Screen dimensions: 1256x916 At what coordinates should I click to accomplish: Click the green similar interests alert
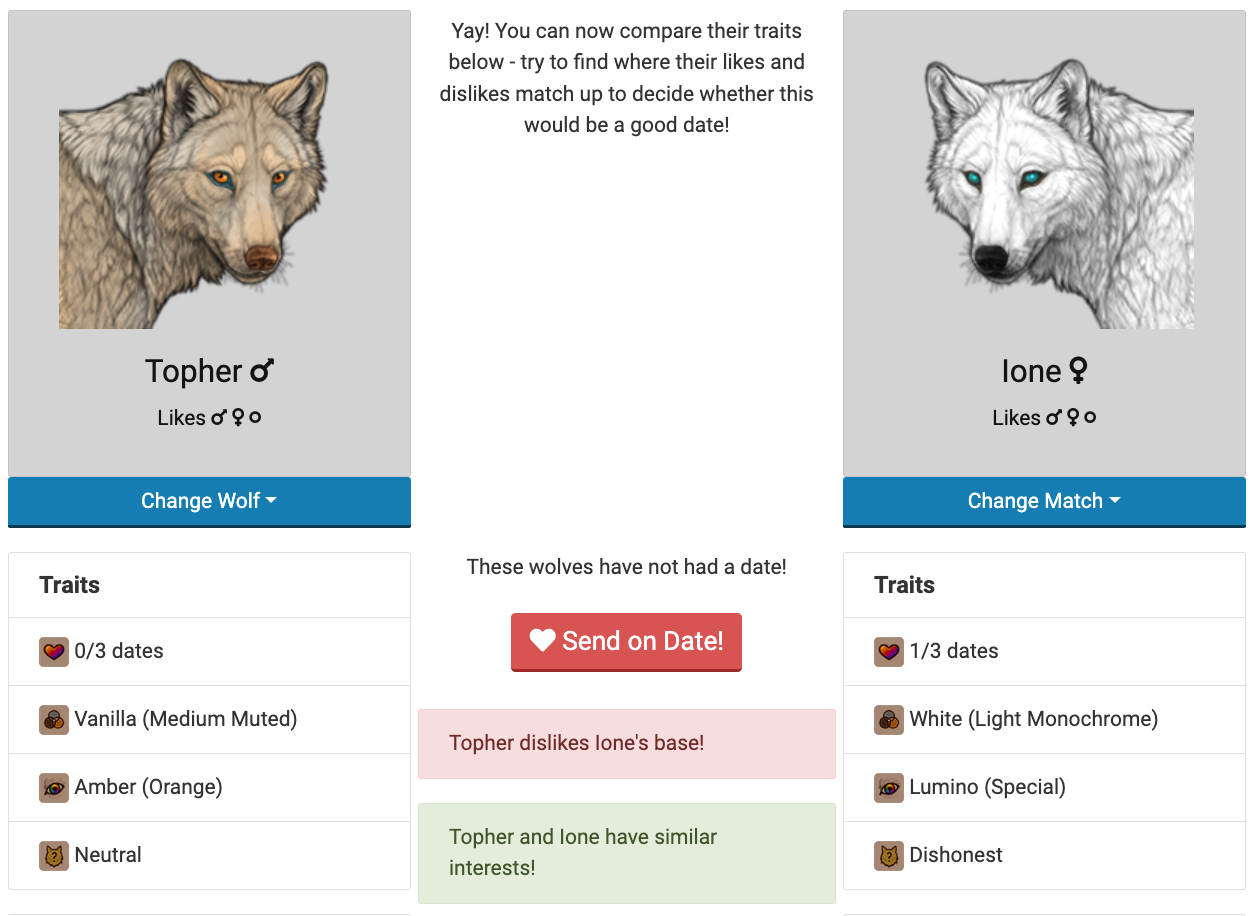point(626,853)
